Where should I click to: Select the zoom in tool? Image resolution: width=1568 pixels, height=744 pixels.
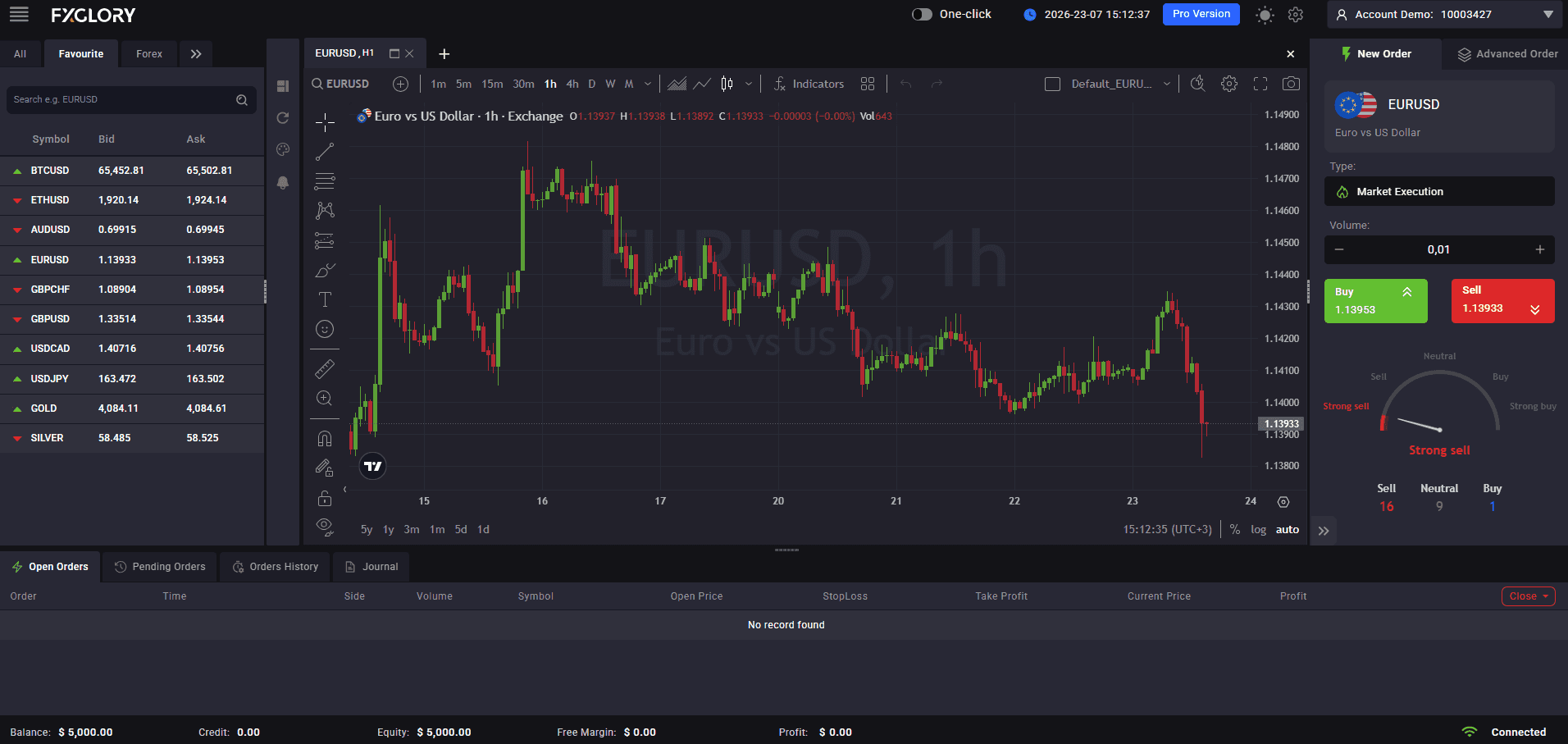[x=325, y=399]
